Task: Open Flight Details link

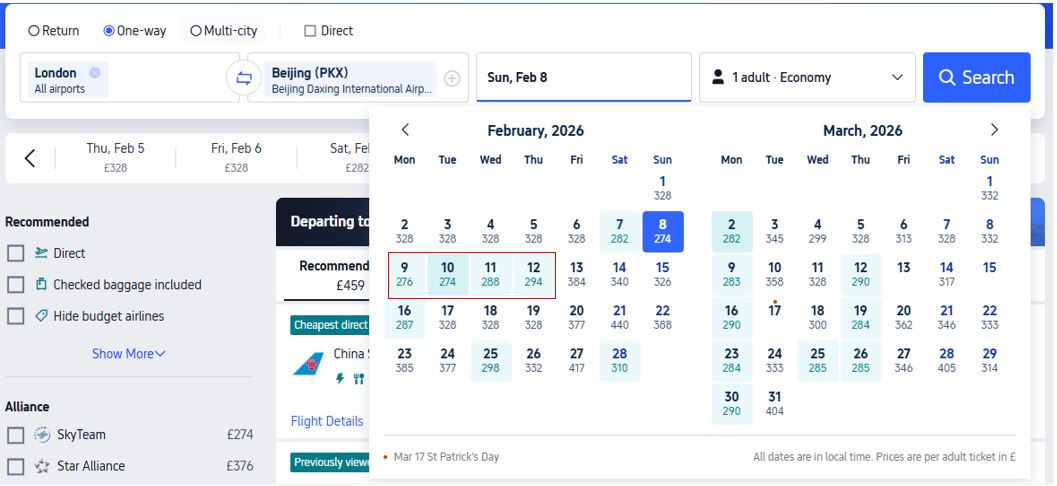Action: [x=327, y=421]
